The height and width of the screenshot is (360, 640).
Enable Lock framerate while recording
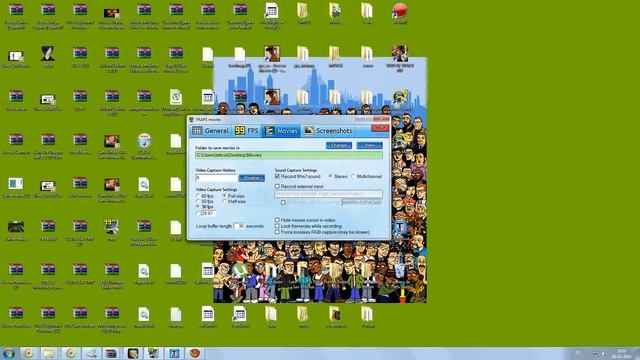(x=277, y=226)
